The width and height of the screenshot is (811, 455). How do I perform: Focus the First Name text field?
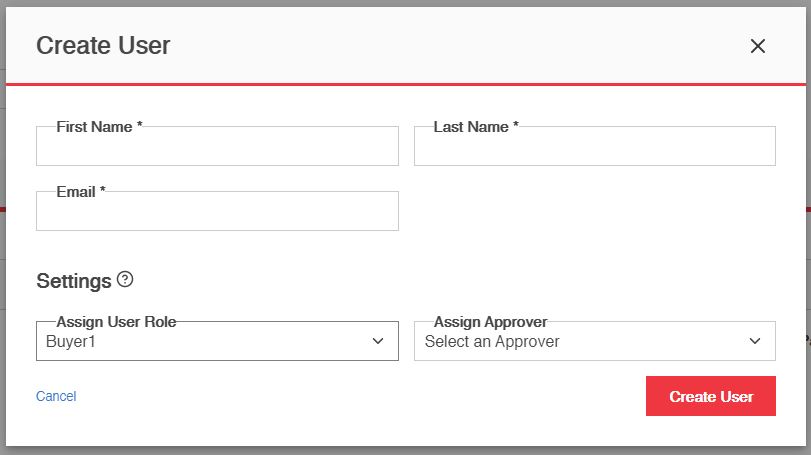click(x=217, y=148)
